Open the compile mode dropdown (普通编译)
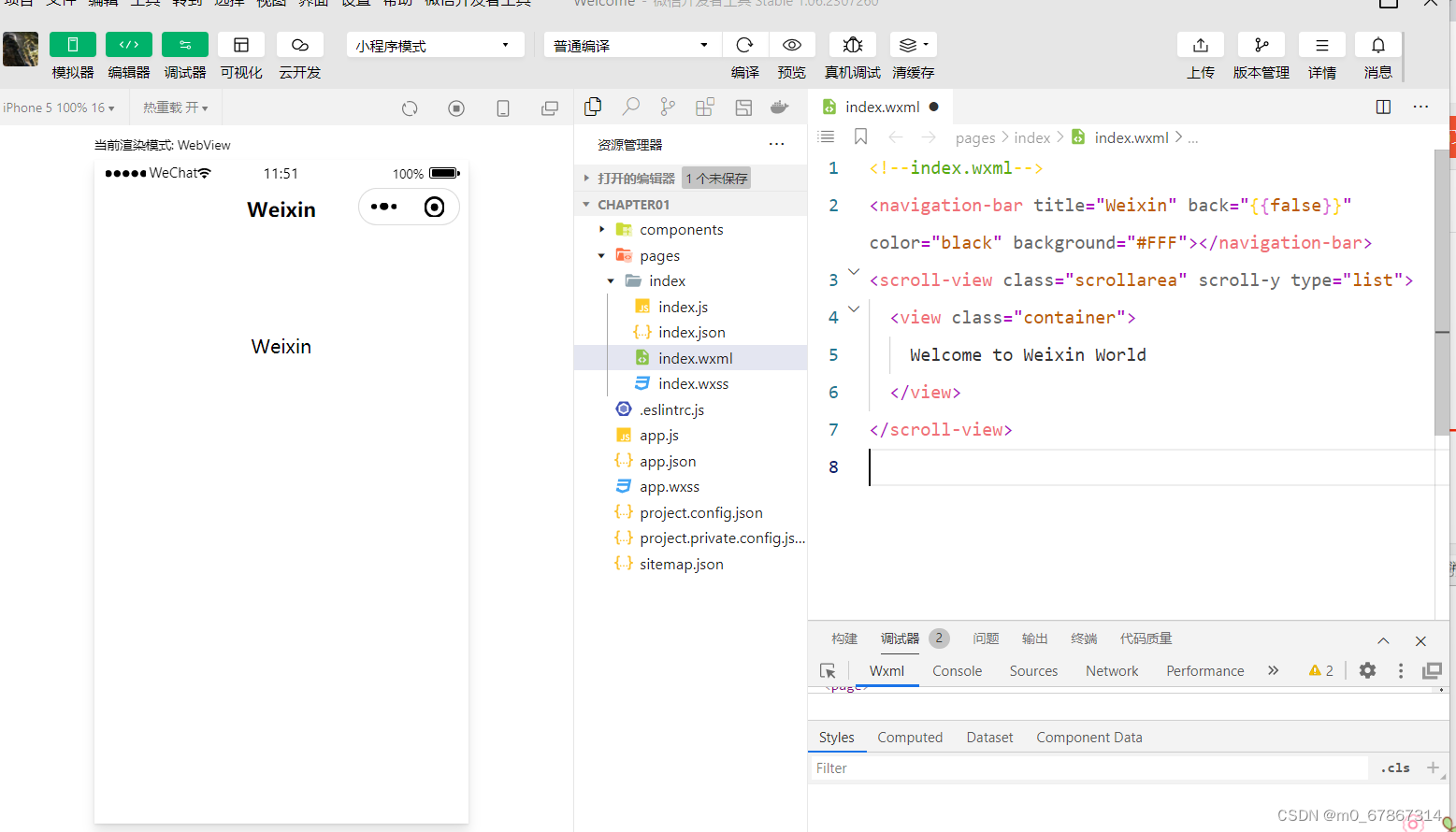Screen dimensions: 1456x832 tap(632, 45)
